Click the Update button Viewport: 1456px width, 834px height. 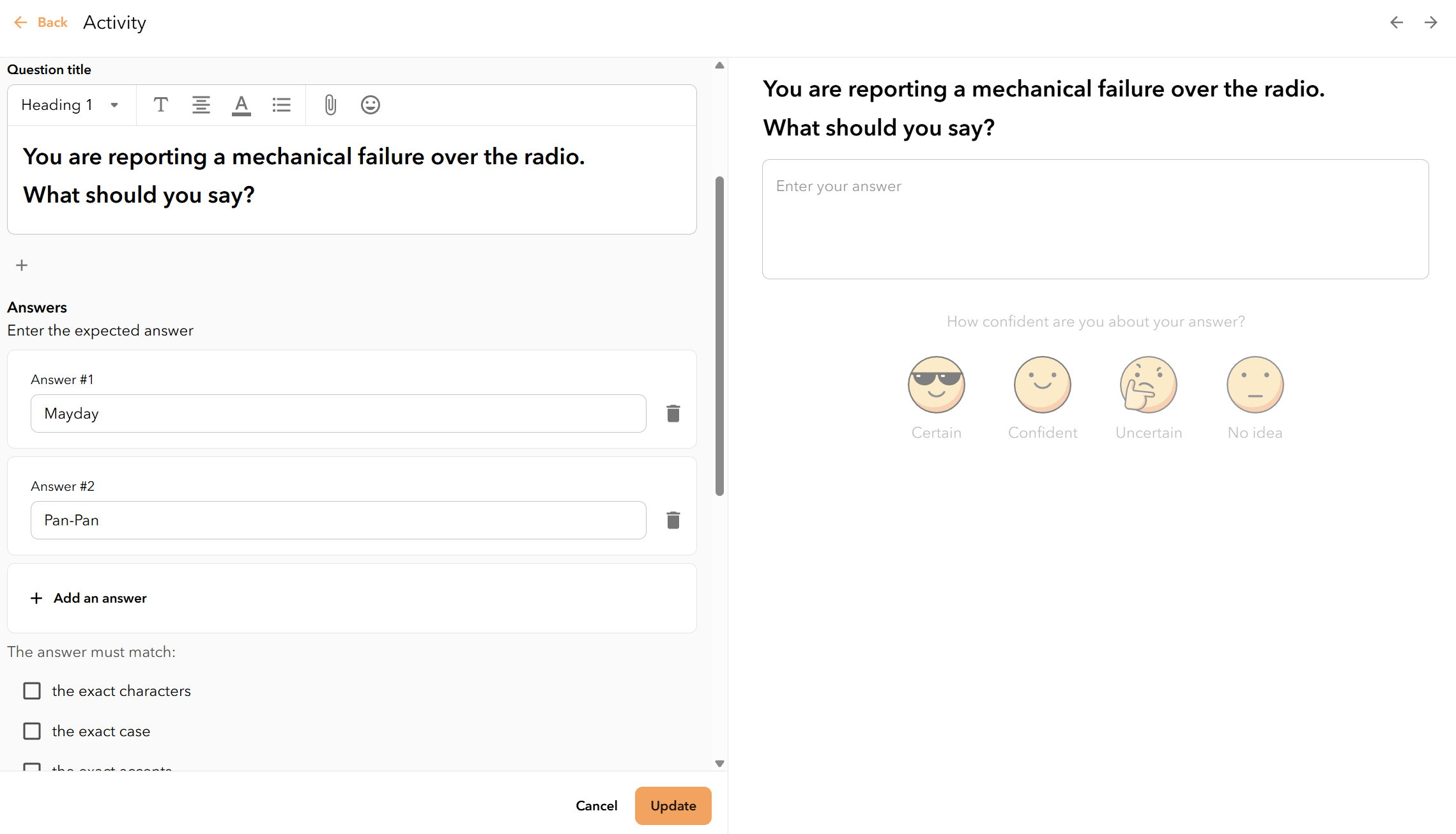point(673,806)
